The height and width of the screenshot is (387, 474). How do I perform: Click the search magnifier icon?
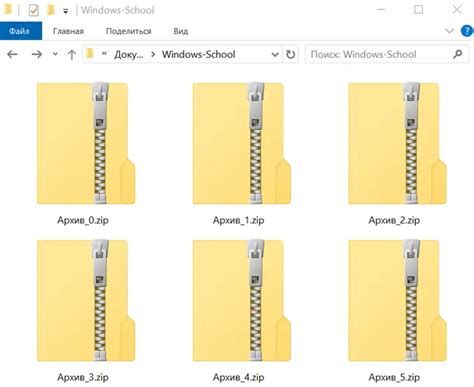point(458,54)
